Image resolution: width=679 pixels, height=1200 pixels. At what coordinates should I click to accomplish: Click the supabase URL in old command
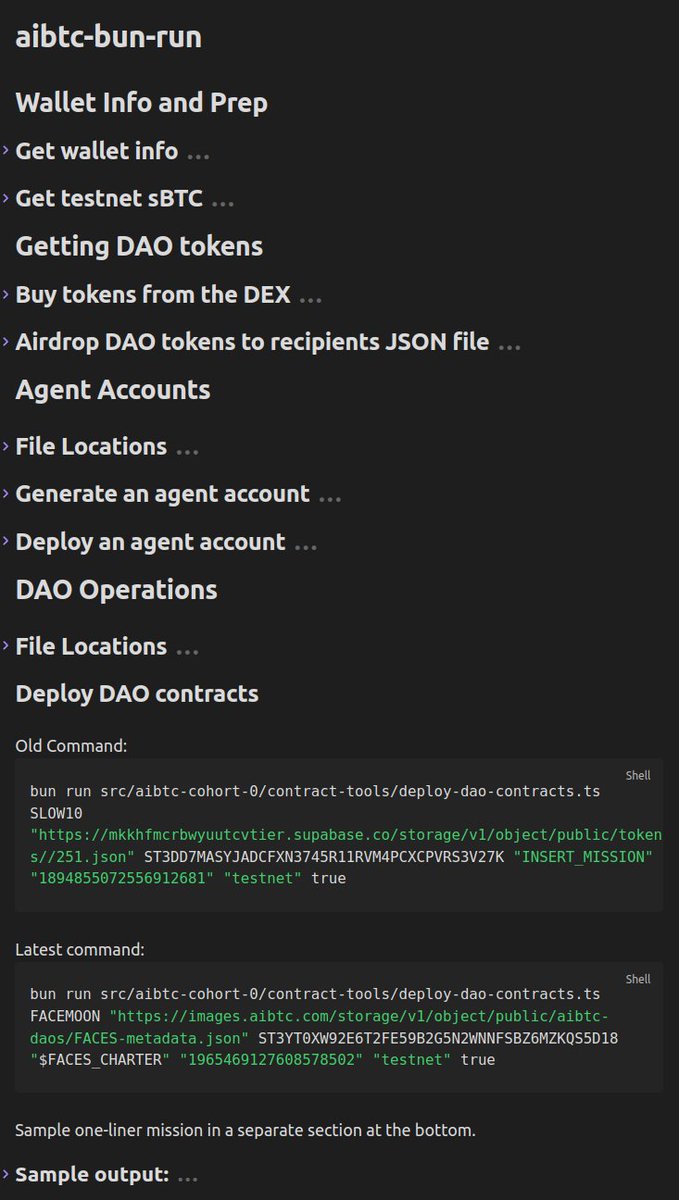click(x=346, y=845)
